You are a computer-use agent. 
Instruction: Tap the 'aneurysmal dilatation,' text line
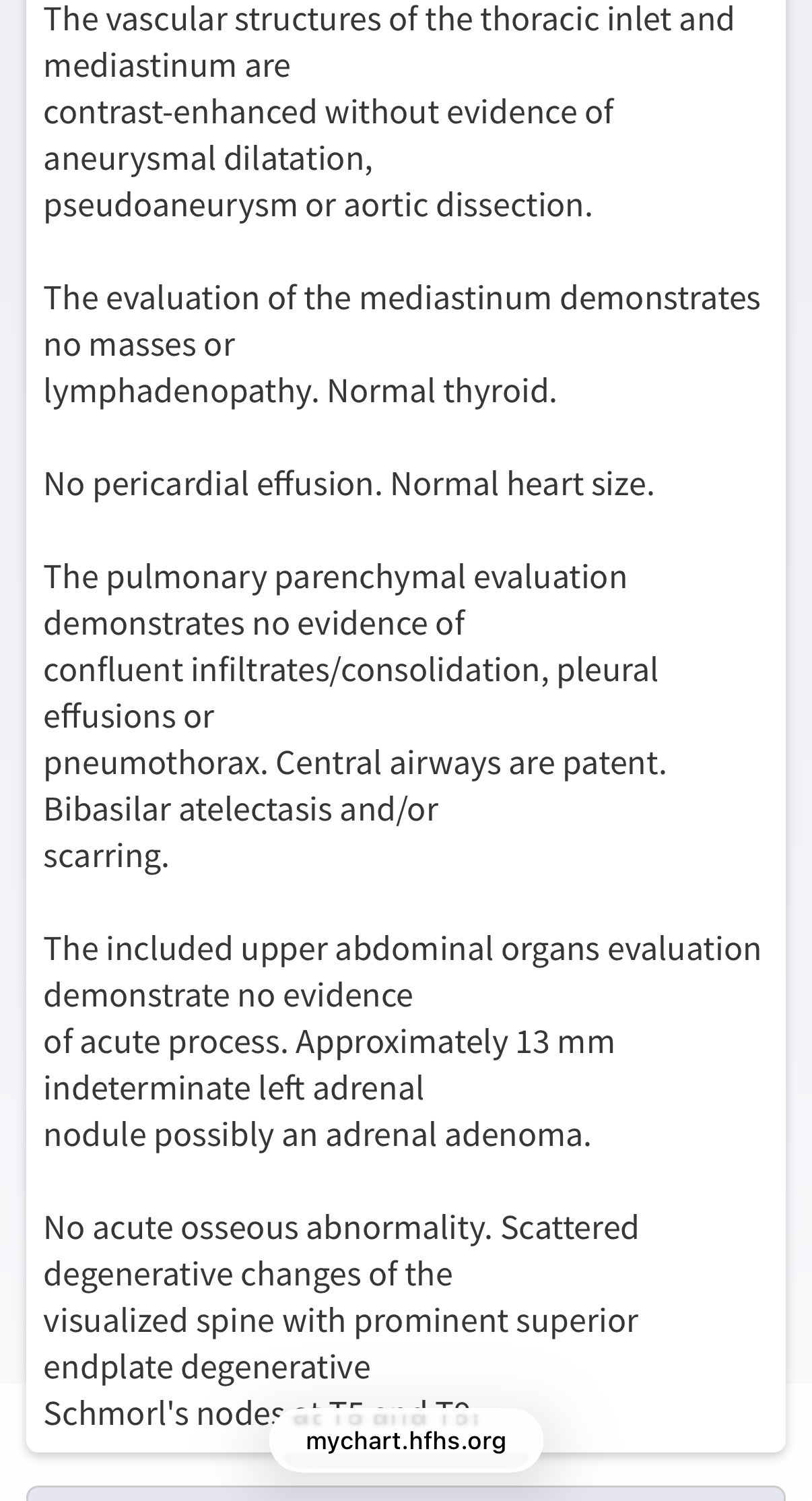[x=208, y=159]
